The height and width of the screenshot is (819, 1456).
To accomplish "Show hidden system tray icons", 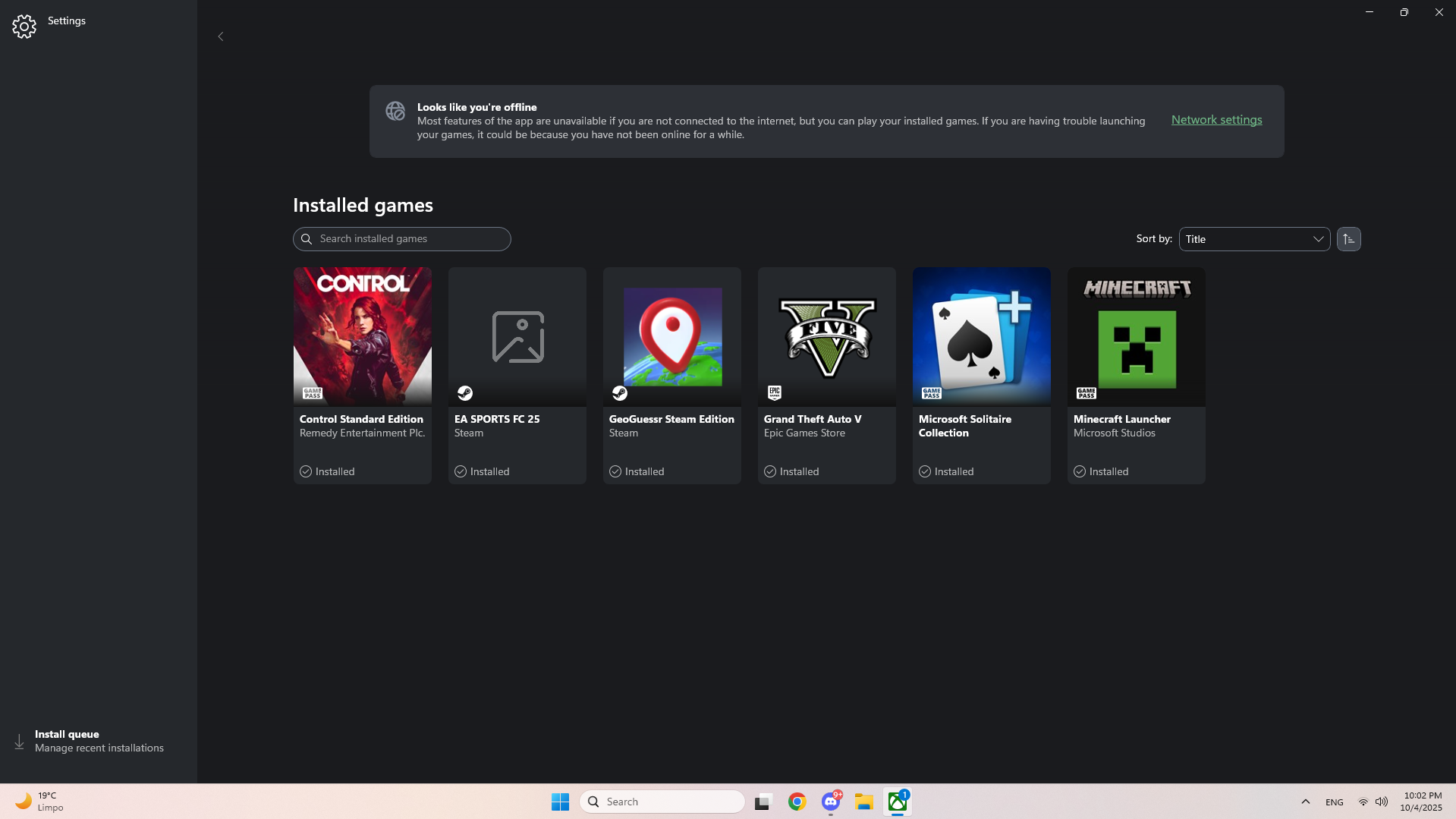I will (1306, 802).
